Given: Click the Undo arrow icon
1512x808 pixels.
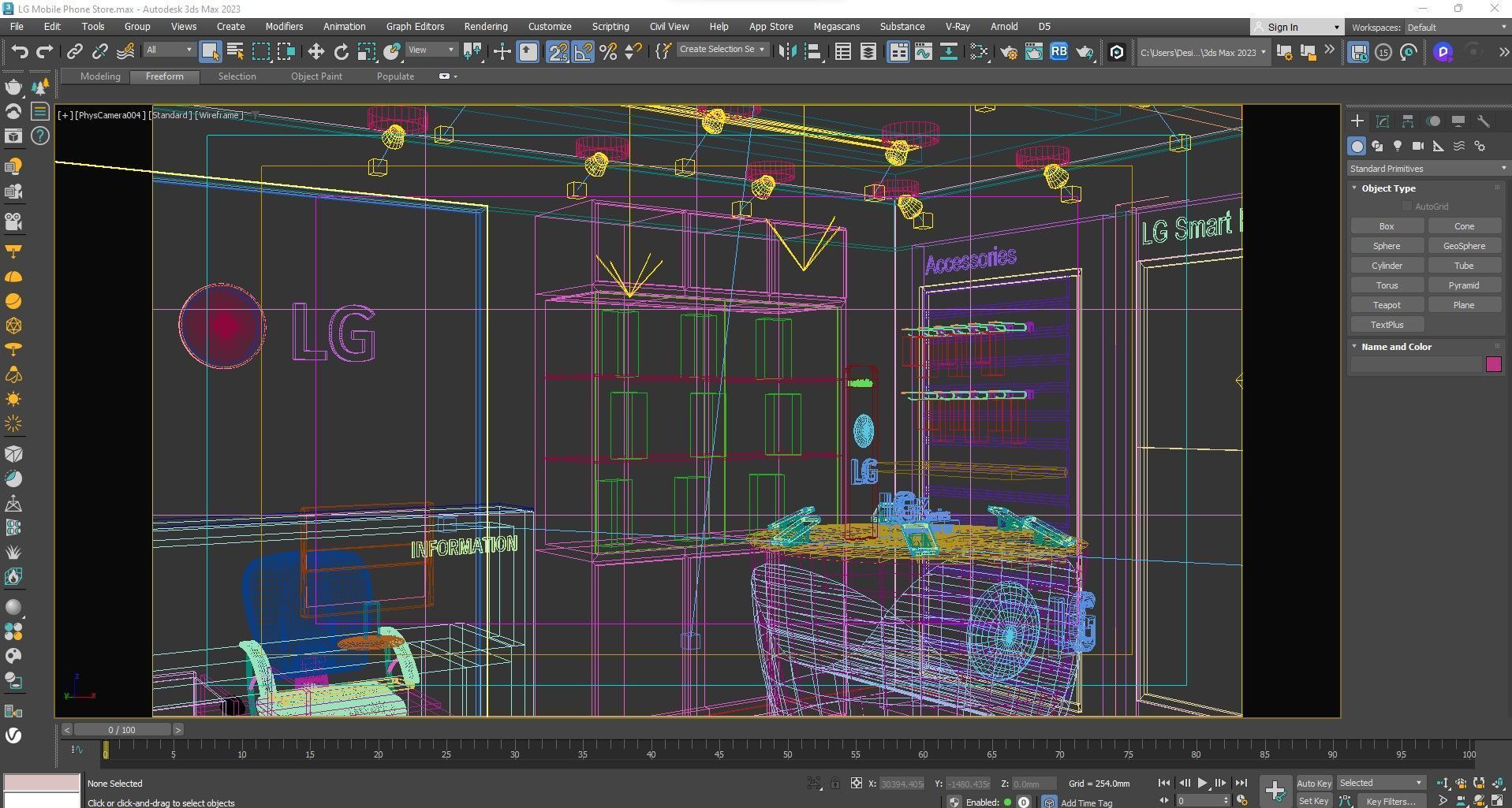Looking at the screenshot, I should click(x=20, y=52).
